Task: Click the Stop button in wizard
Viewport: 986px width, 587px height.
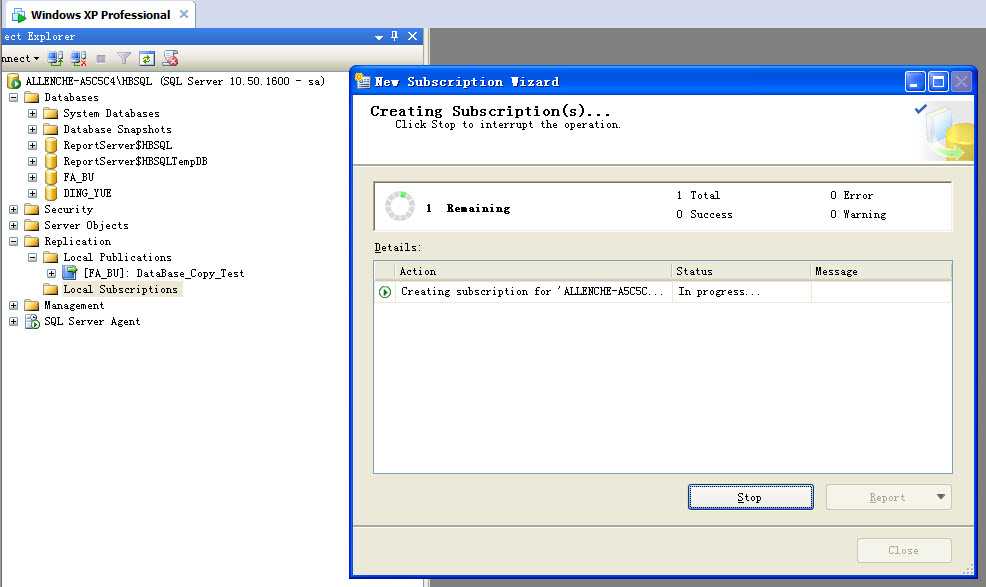Action: pyautogui.click(x=750, y=497)
